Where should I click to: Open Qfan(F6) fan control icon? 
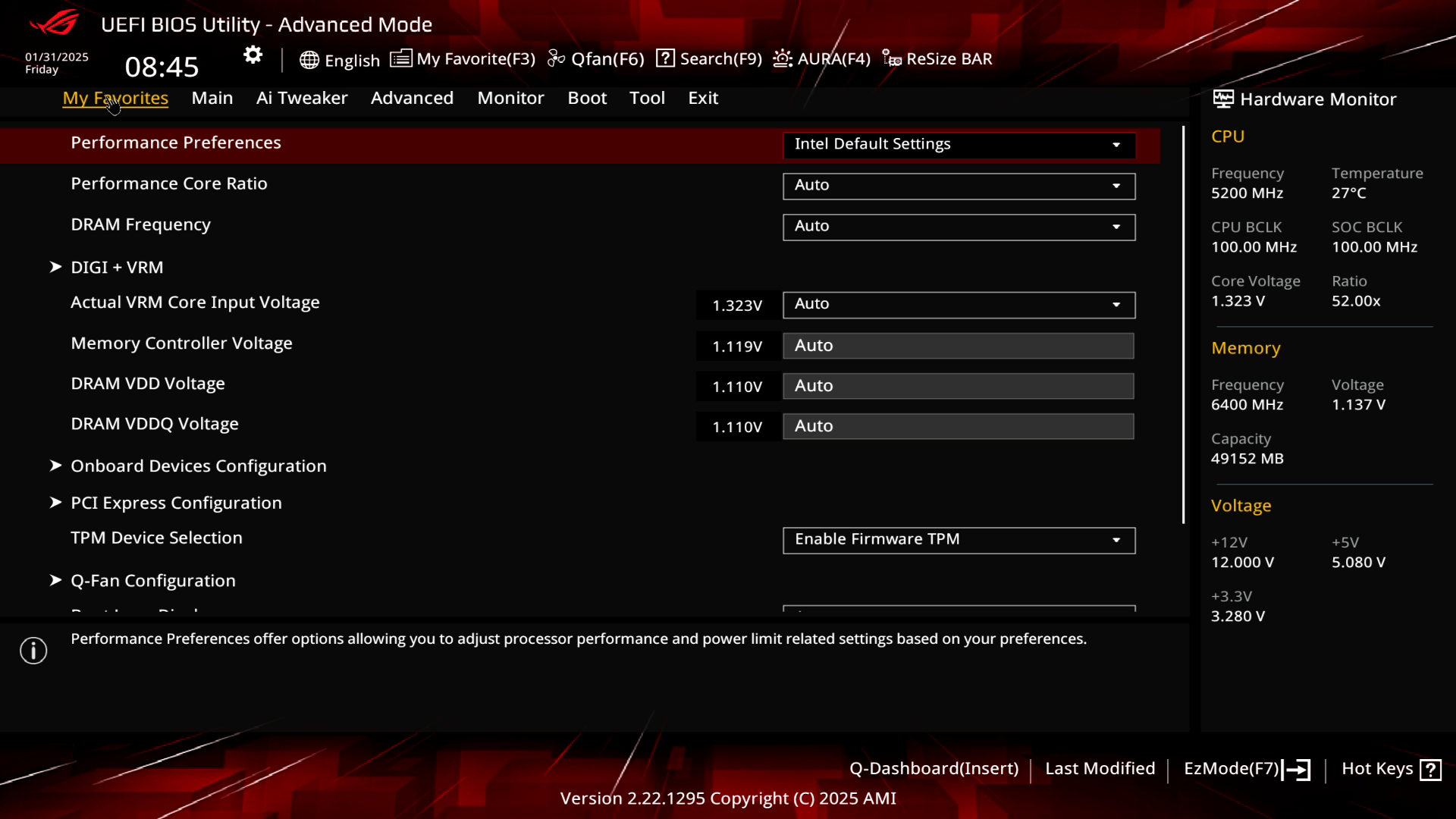point(556,58)
